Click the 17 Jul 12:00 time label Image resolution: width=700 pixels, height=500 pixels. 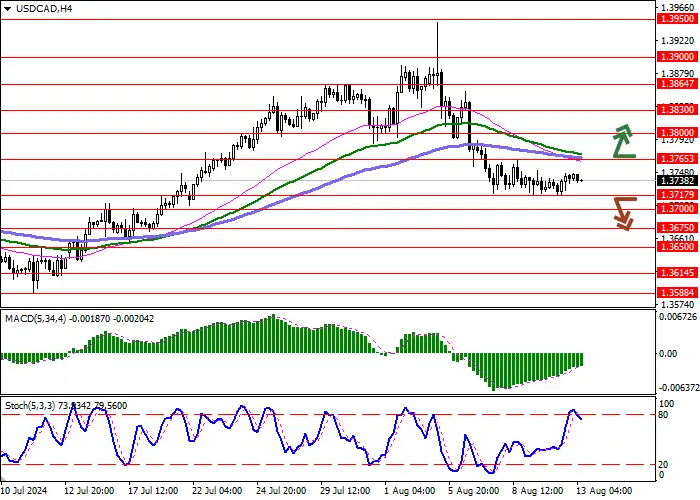click(153, 491)
